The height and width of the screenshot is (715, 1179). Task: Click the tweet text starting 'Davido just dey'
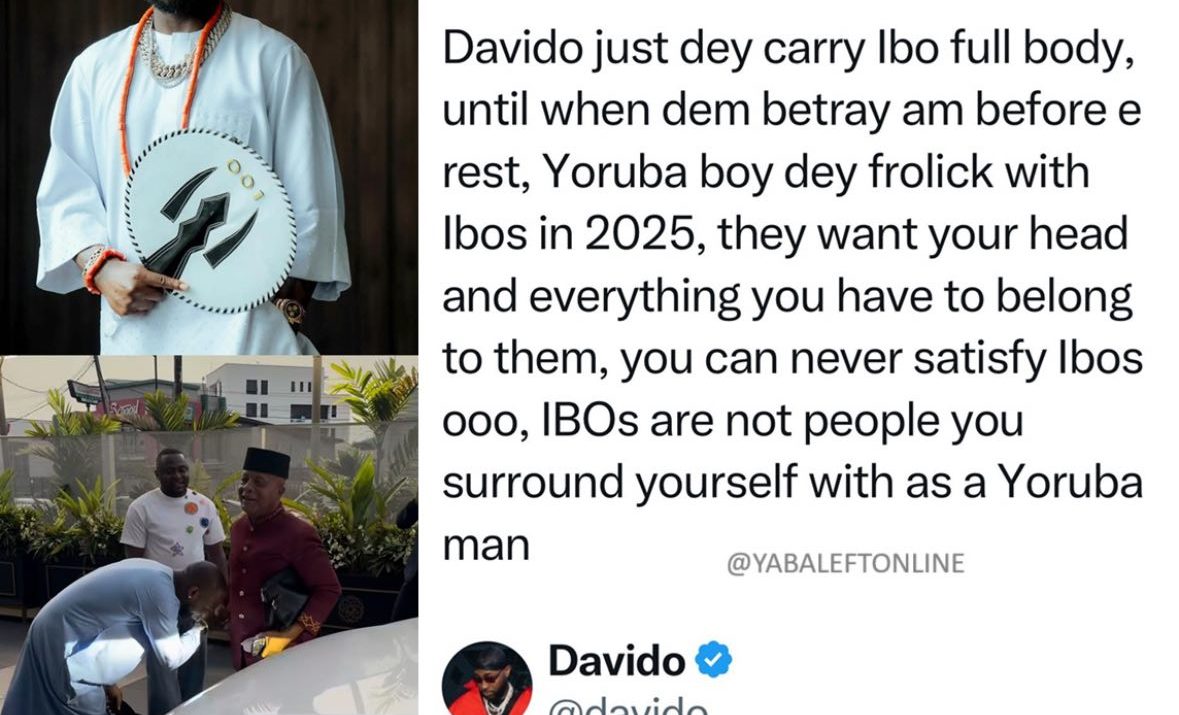[792, 296]
